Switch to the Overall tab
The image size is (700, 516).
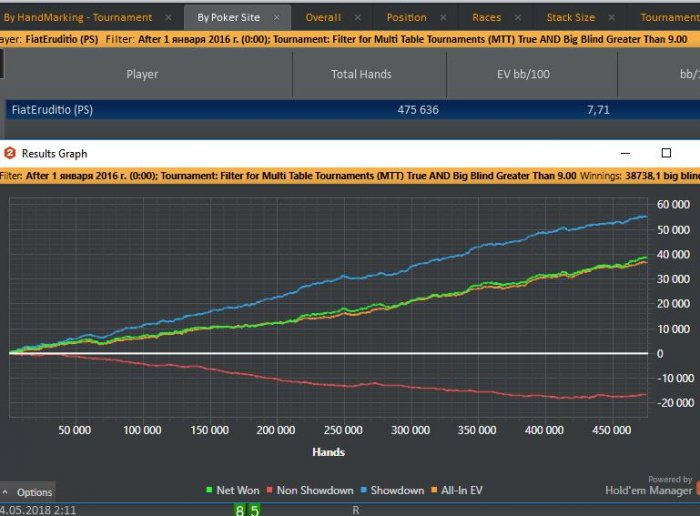(323, 17)
